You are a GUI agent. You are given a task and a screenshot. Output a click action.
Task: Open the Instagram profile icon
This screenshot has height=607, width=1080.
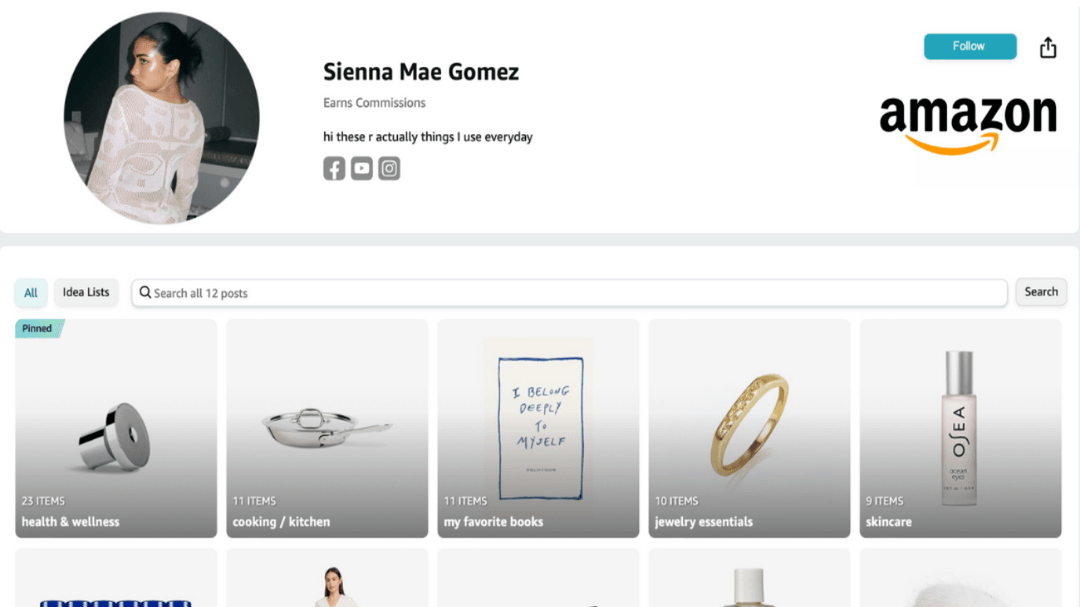click(390, 168)
